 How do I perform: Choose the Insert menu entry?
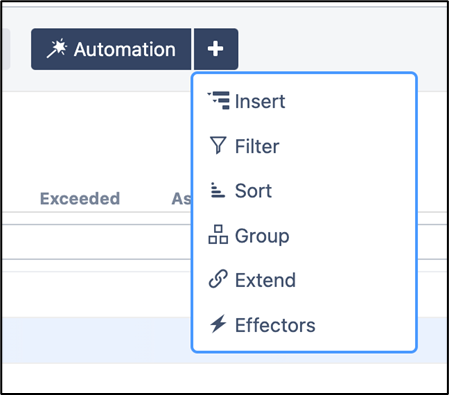(260, 101)
